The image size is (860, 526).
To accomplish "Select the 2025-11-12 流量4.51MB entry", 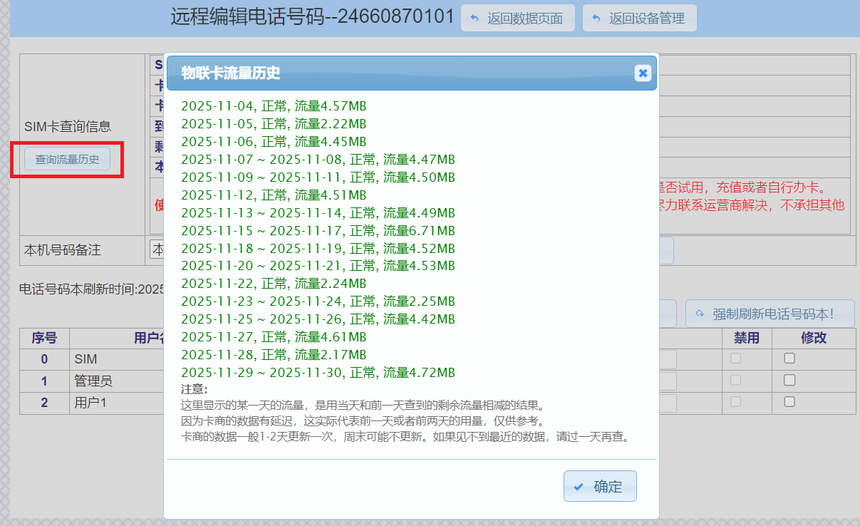I will 274,195.
